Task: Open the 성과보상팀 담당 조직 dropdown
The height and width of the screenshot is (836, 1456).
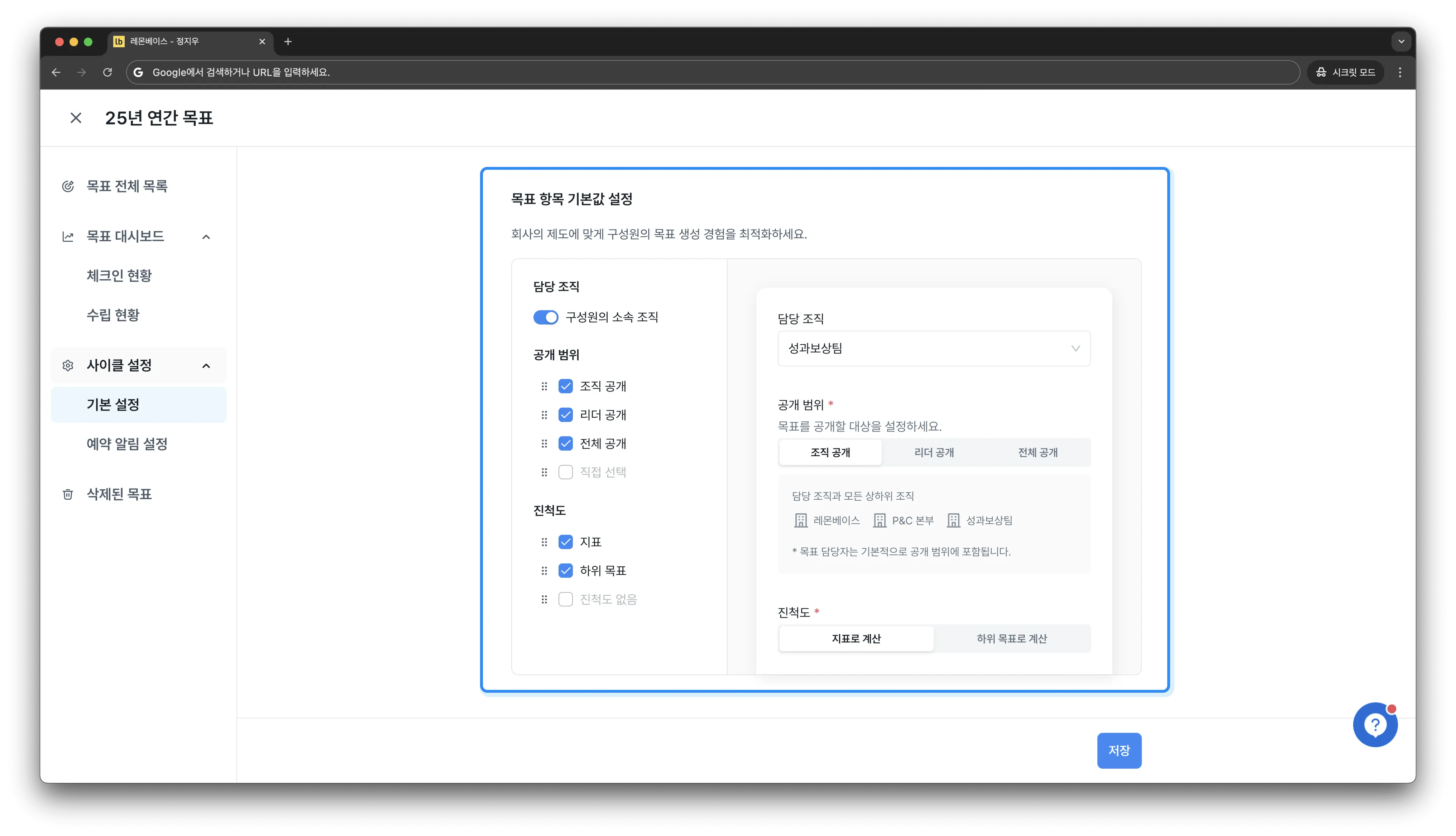Action: [934, 349]
